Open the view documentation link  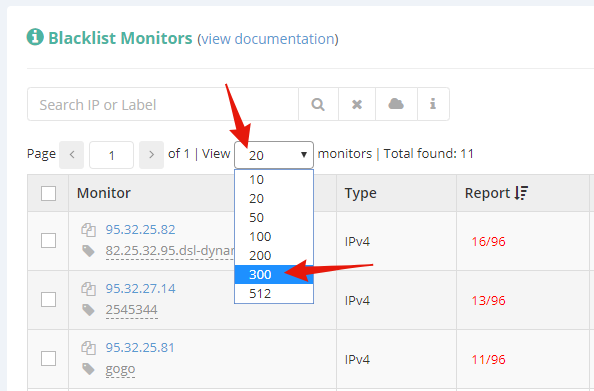[x=267, y=39]
